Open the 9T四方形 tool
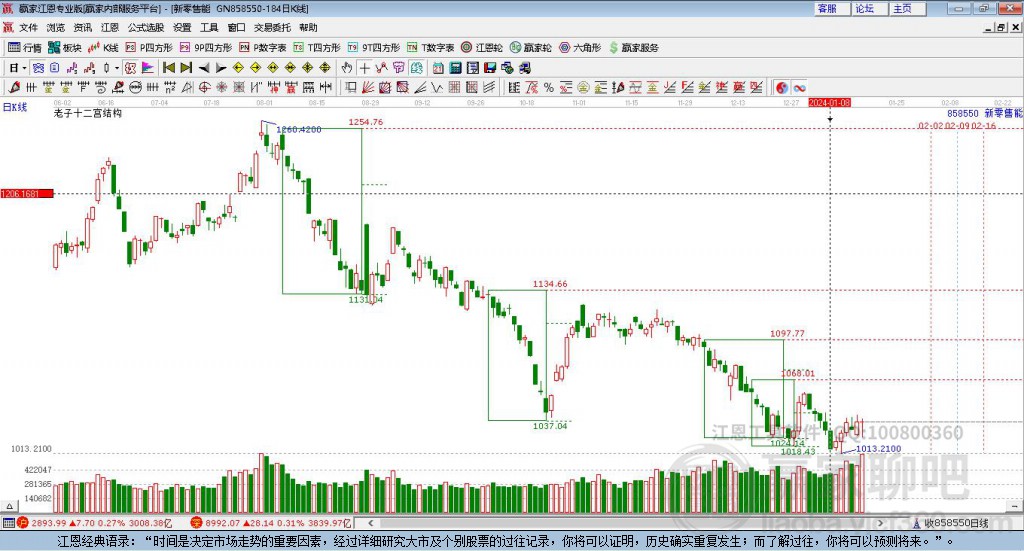Screen dimensions: 1024x551 (x=374, y=48)
